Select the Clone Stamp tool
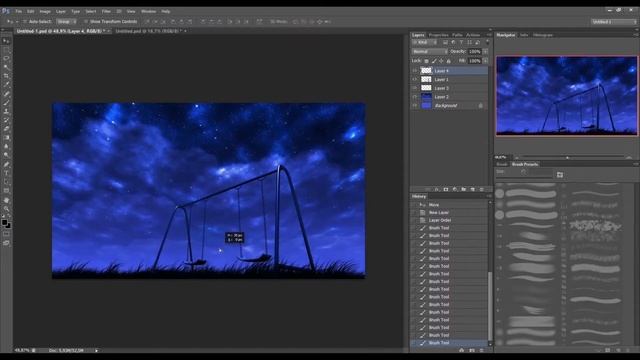The width and height of the screenshot is (640, 360). coord(6,111)
